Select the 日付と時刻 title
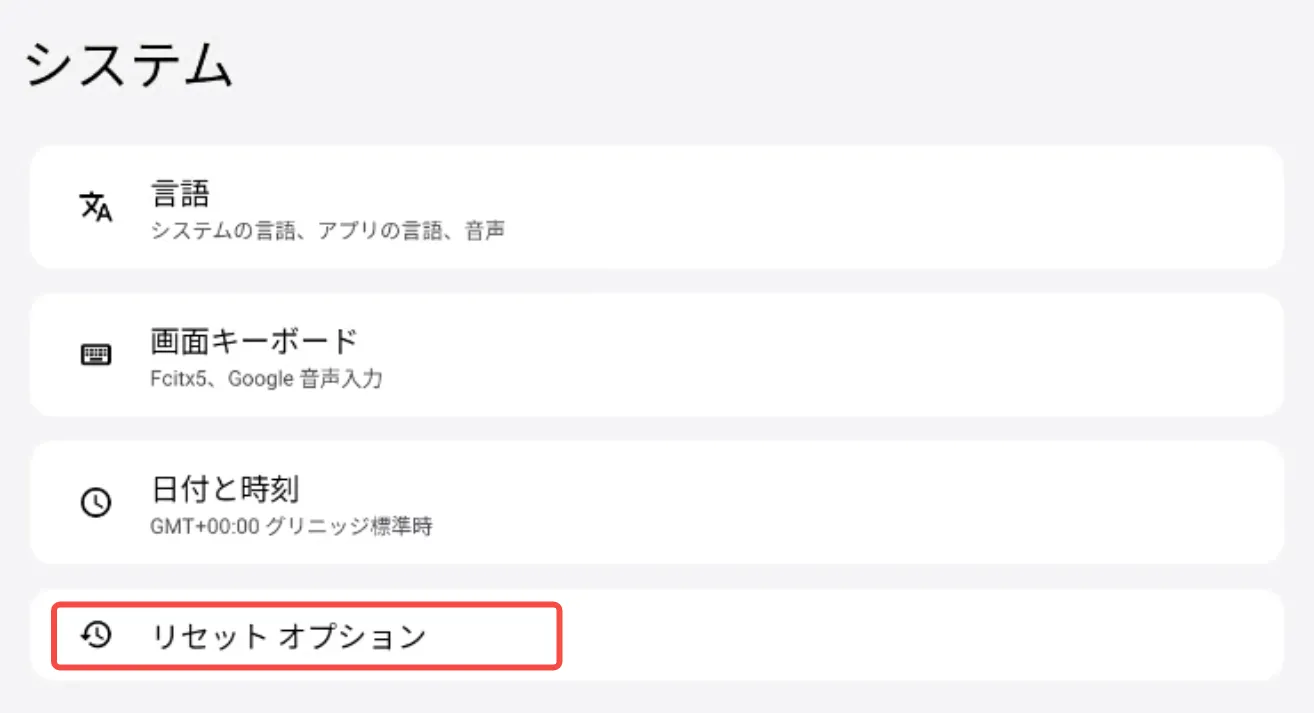This screenshot has width=1314, height=713. point(224,489)
